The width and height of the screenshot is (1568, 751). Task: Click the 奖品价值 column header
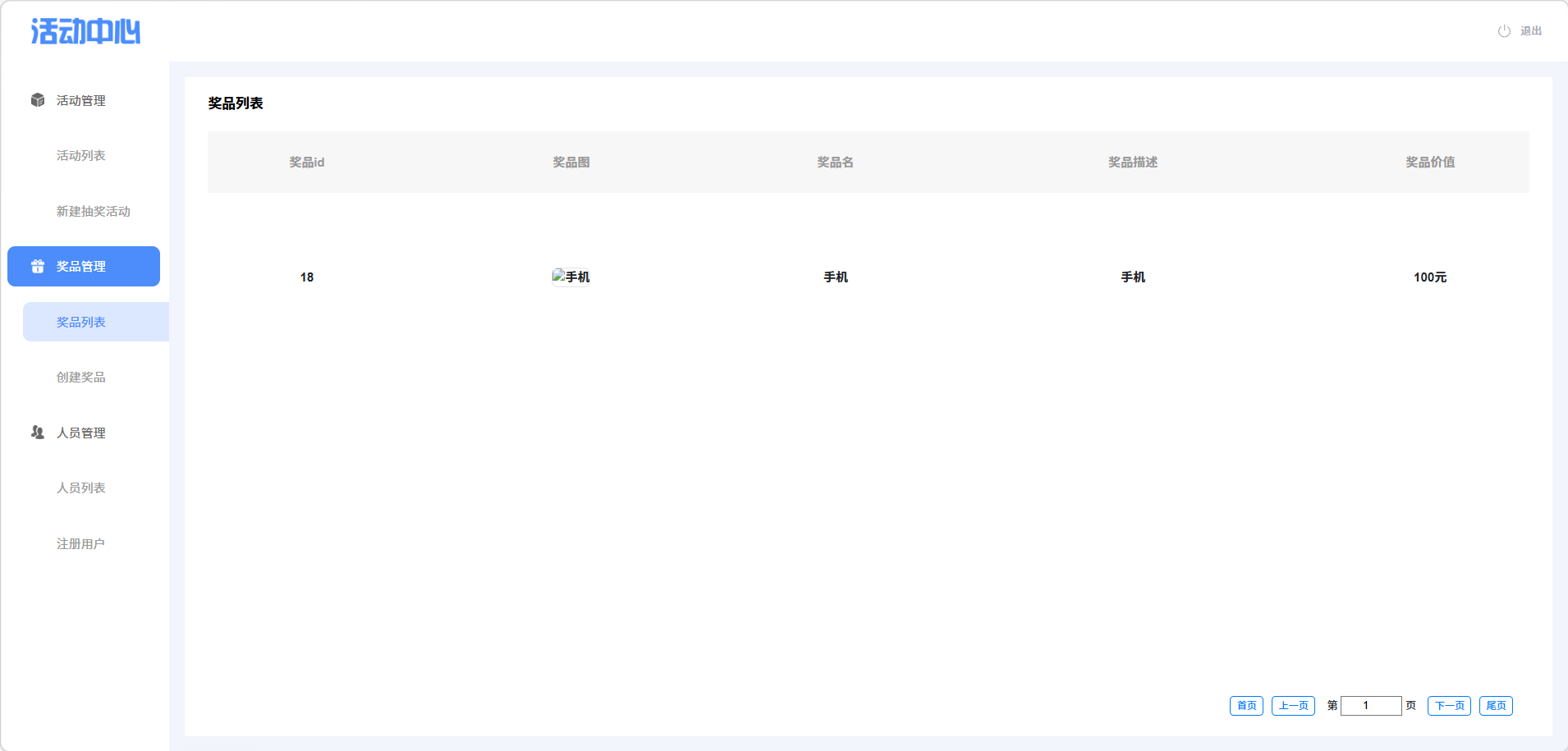1430,163
